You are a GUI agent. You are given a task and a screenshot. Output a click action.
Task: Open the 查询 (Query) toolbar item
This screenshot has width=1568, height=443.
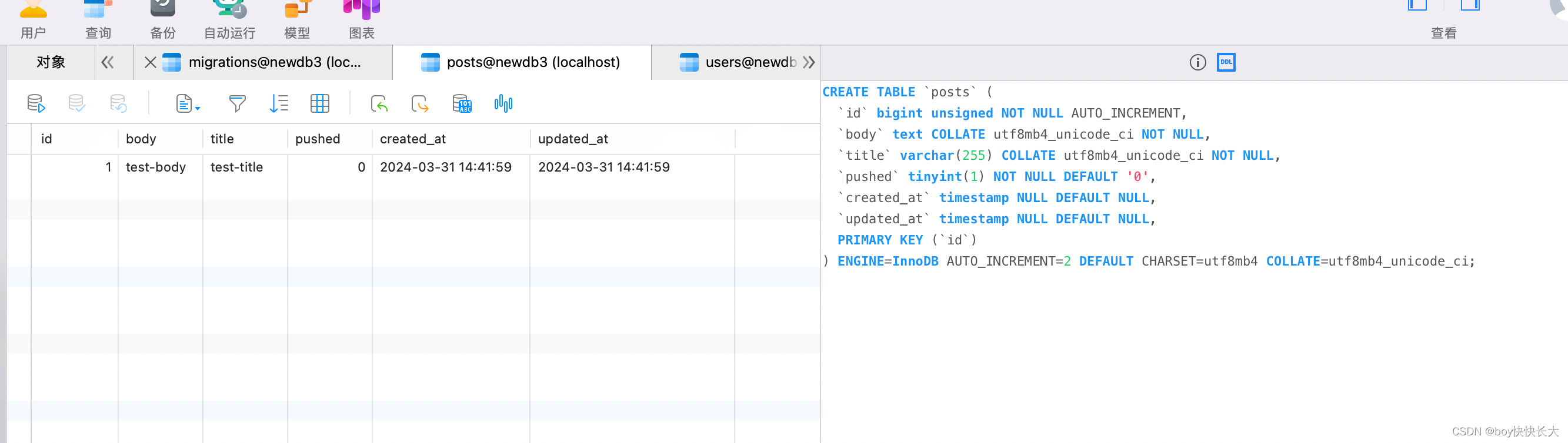pyautogui.click(x=98, y=19)
